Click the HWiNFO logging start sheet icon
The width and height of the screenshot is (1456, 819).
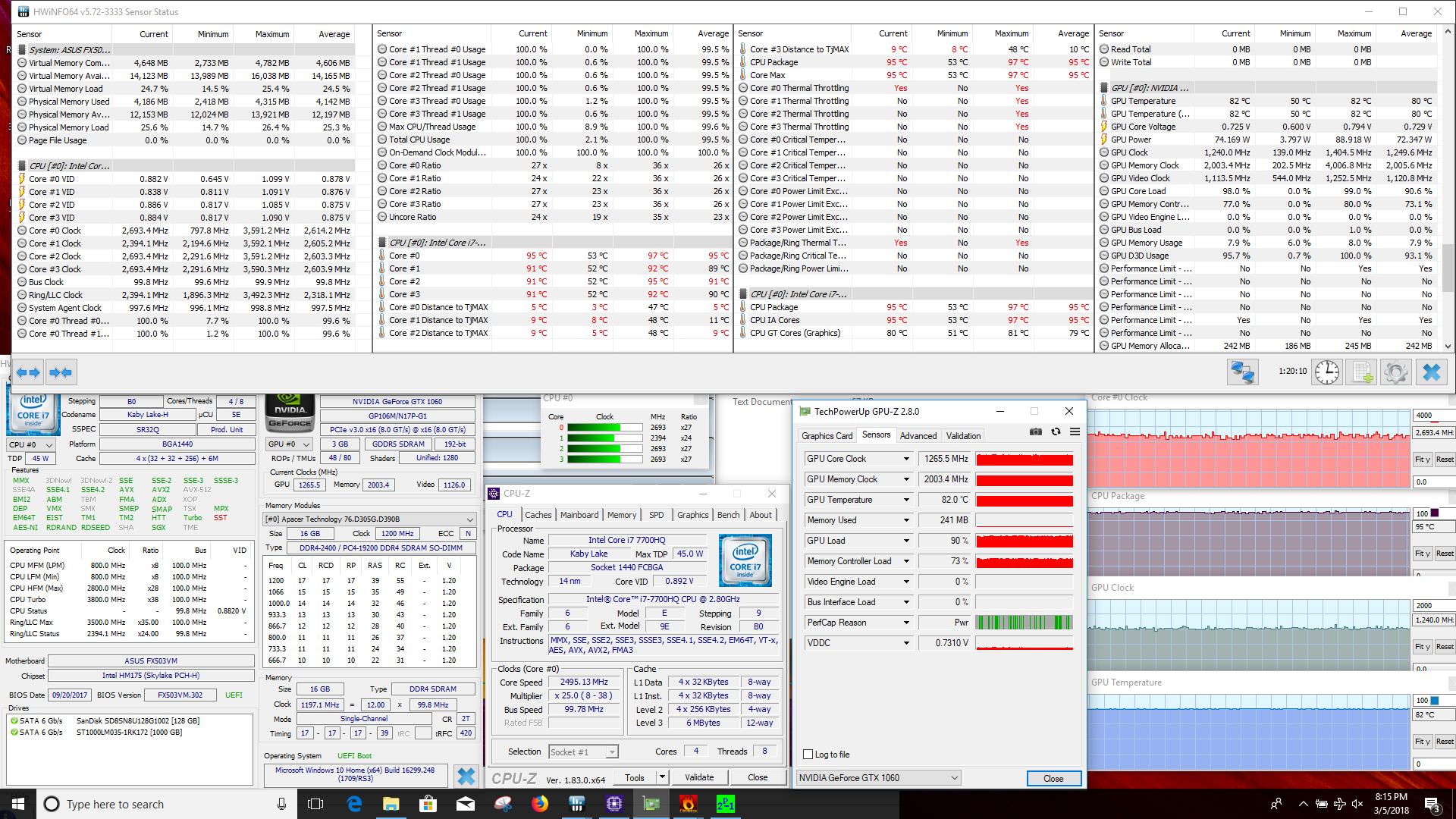pyautogui.click(x=1361, y=372)
